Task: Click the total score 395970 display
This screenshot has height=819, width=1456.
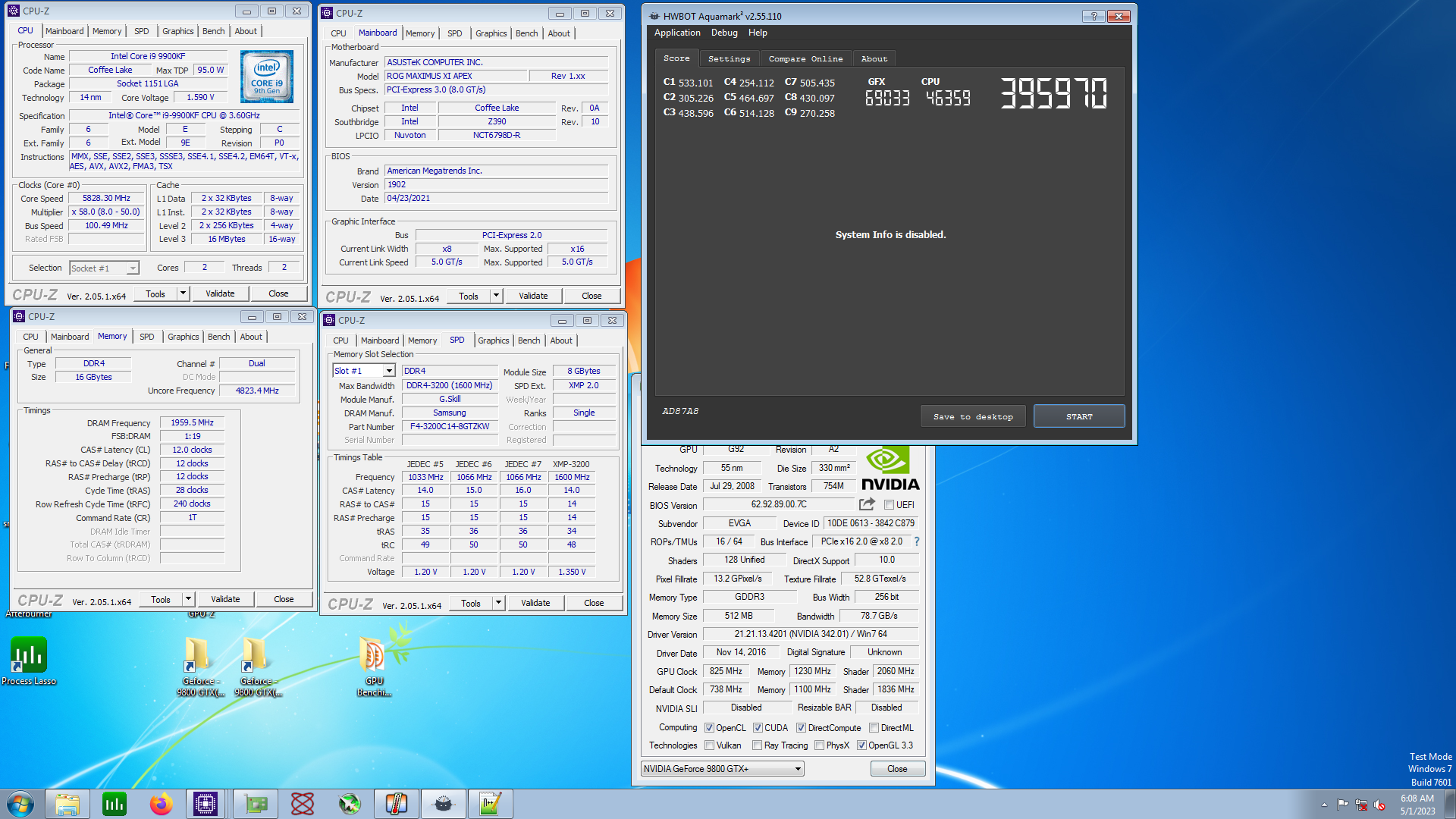Action: (1053, 93)
